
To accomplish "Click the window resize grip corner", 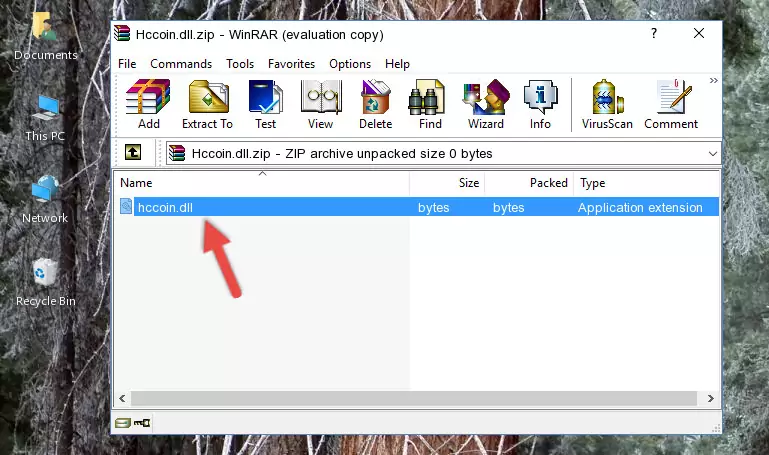I will click(x=716, y=429).
